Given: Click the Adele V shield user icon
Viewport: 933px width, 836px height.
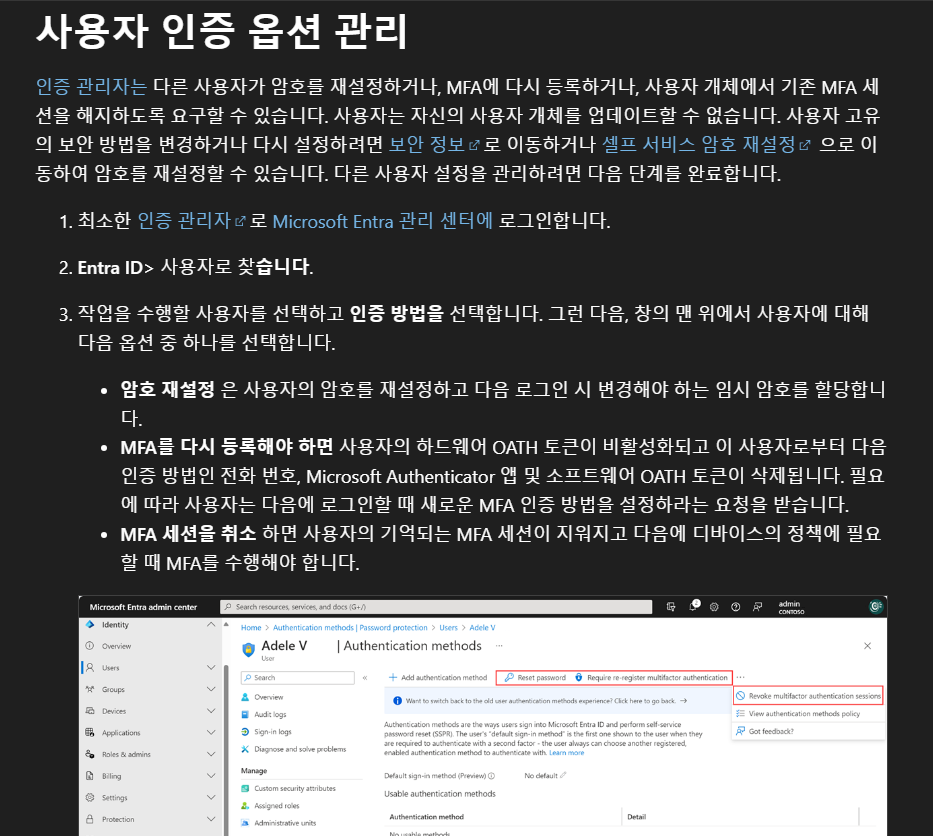Looking at the screenshot, I should [249, 649].
